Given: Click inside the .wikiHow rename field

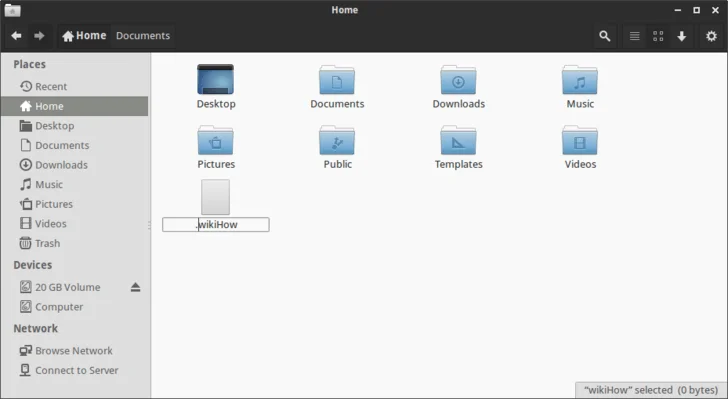Looking at the screenshot, I should click(215, 224).
